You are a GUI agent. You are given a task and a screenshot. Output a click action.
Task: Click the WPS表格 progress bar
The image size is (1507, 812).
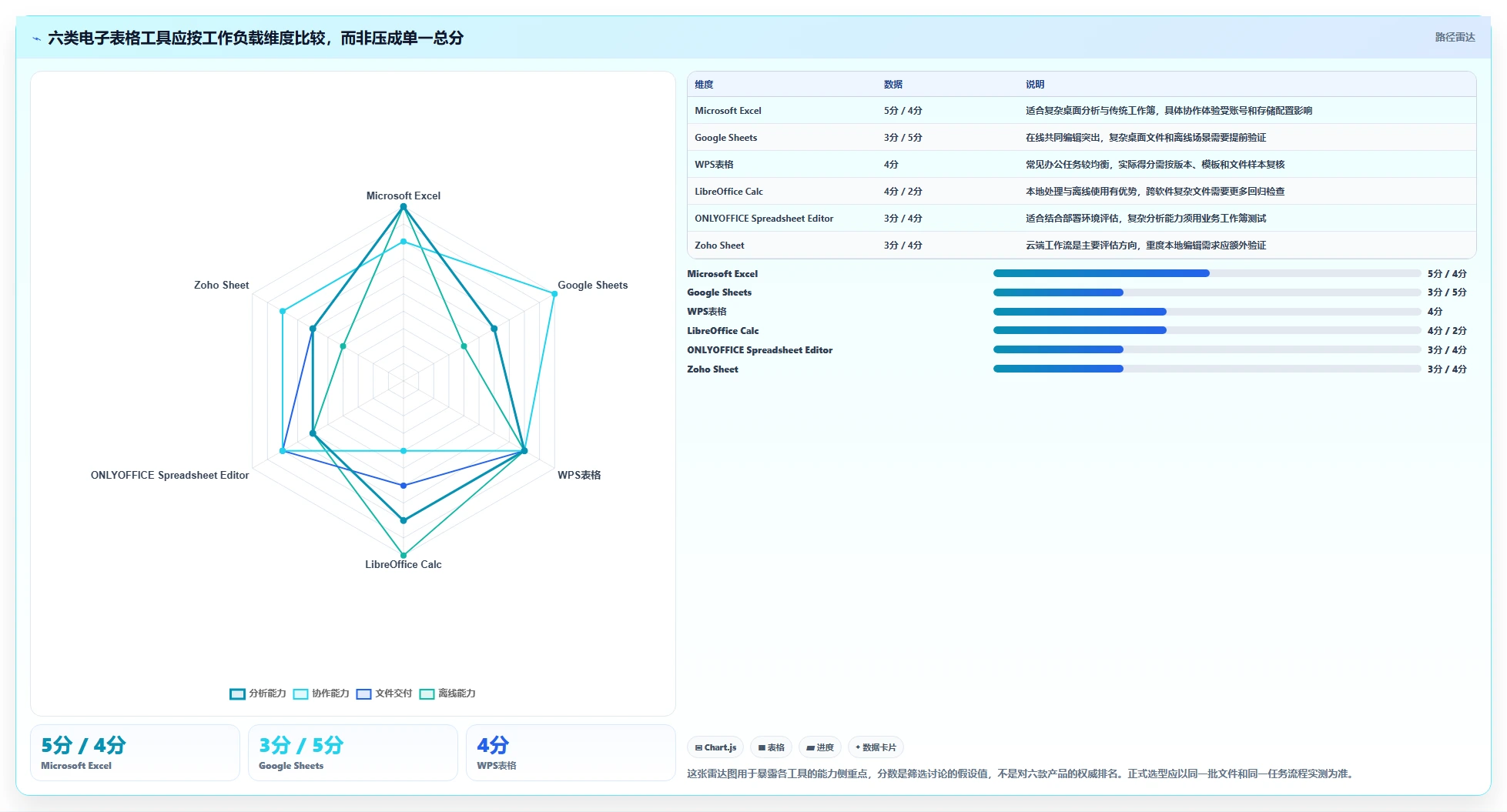(x=1207, y=312)
